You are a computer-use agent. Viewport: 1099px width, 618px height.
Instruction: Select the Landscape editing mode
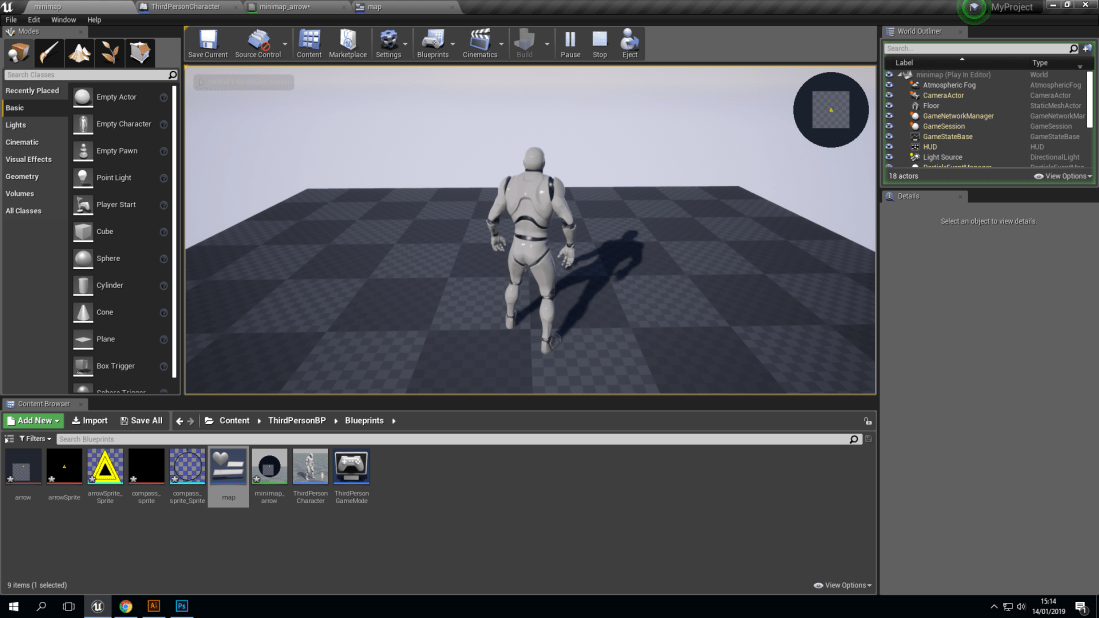tap(78, 52)
